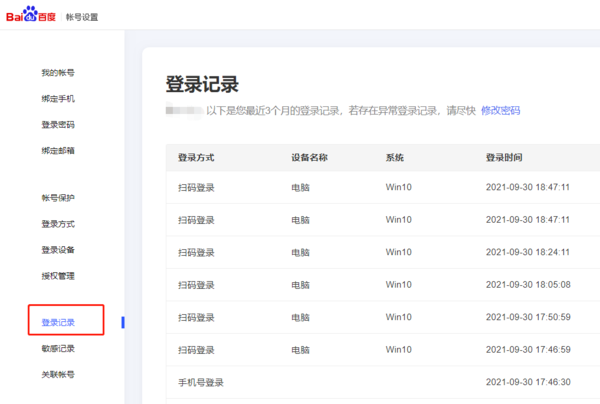The image size is (600, 404).
Task: Select 登录记录 sidebar item
Action: [58, 323]
